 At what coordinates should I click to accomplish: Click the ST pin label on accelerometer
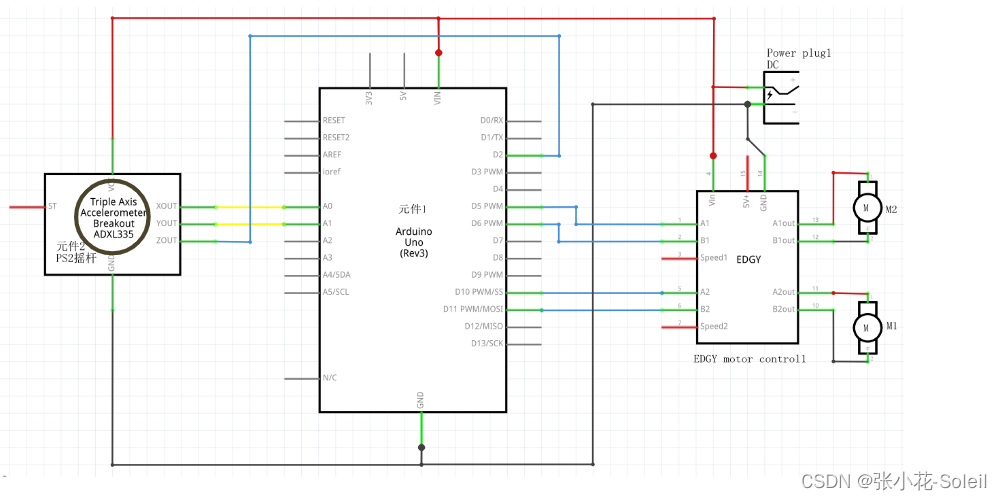[52, 207]
